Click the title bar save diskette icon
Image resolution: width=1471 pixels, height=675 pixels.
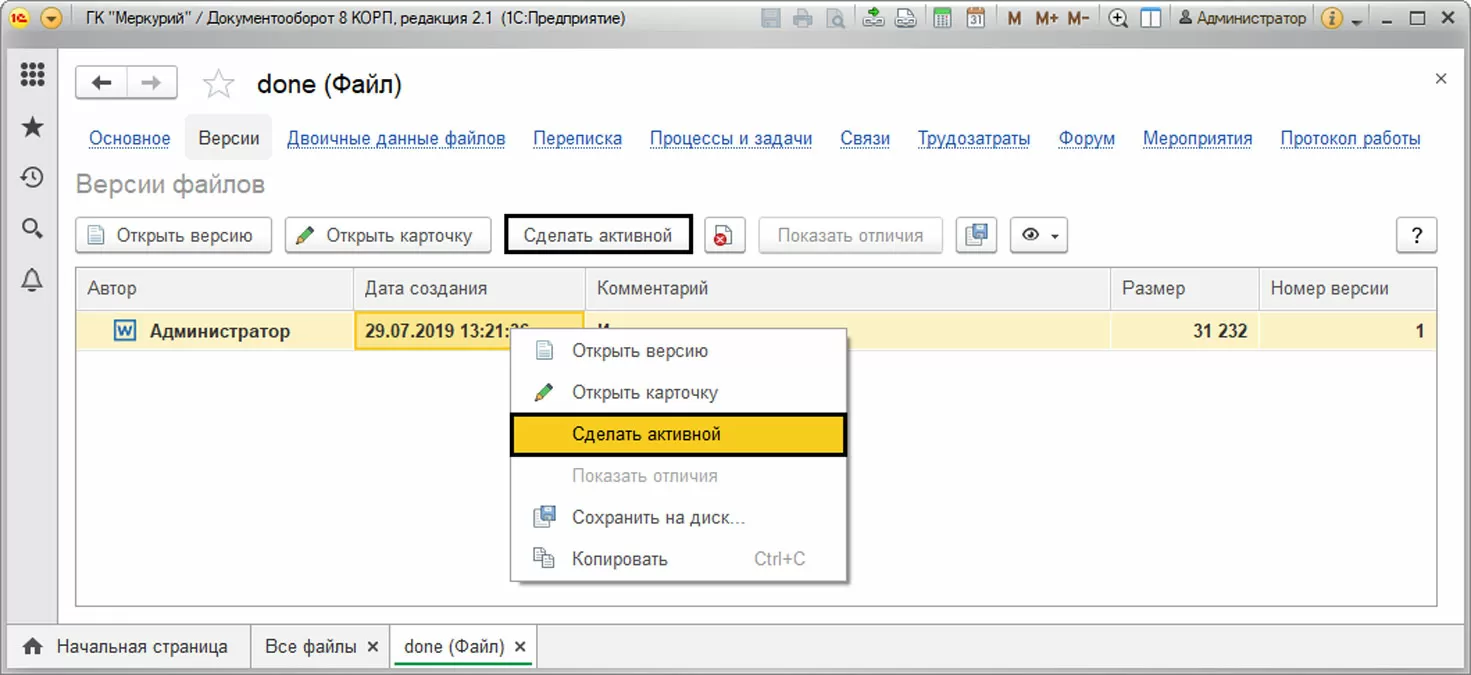coord(771,18)
